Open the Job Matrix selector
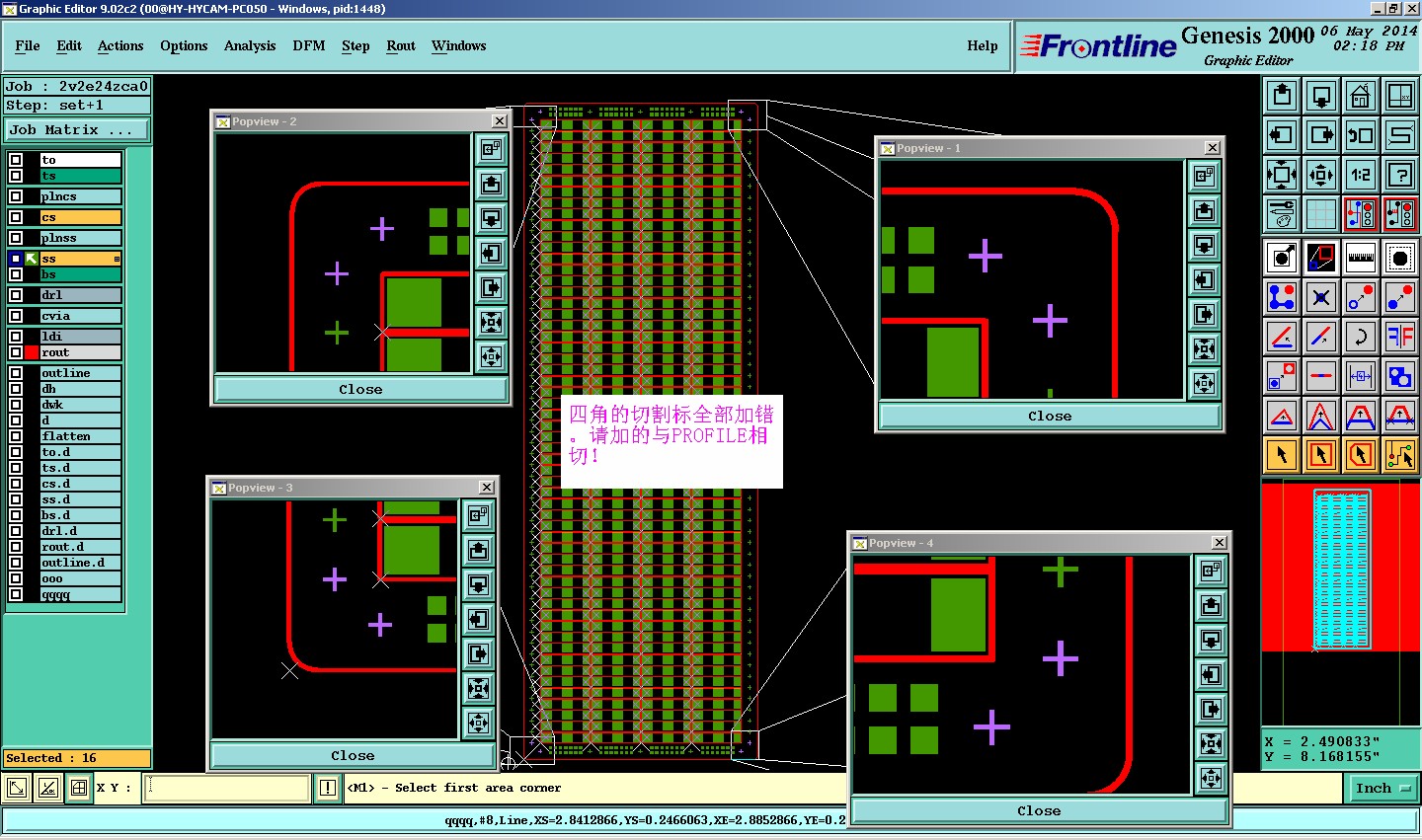The image size is (1422, 840). (x=77, y=130)
